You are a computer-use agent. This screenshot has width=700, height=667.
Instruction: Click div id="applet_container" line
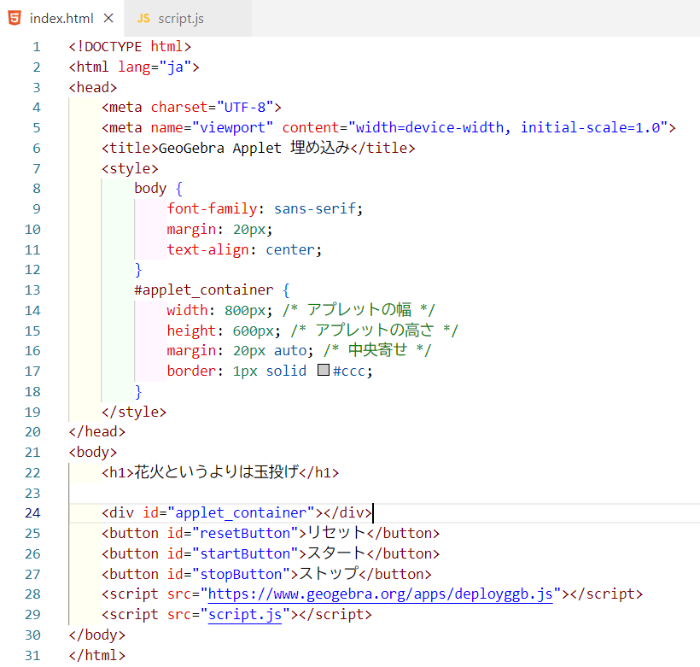[237, 513]
